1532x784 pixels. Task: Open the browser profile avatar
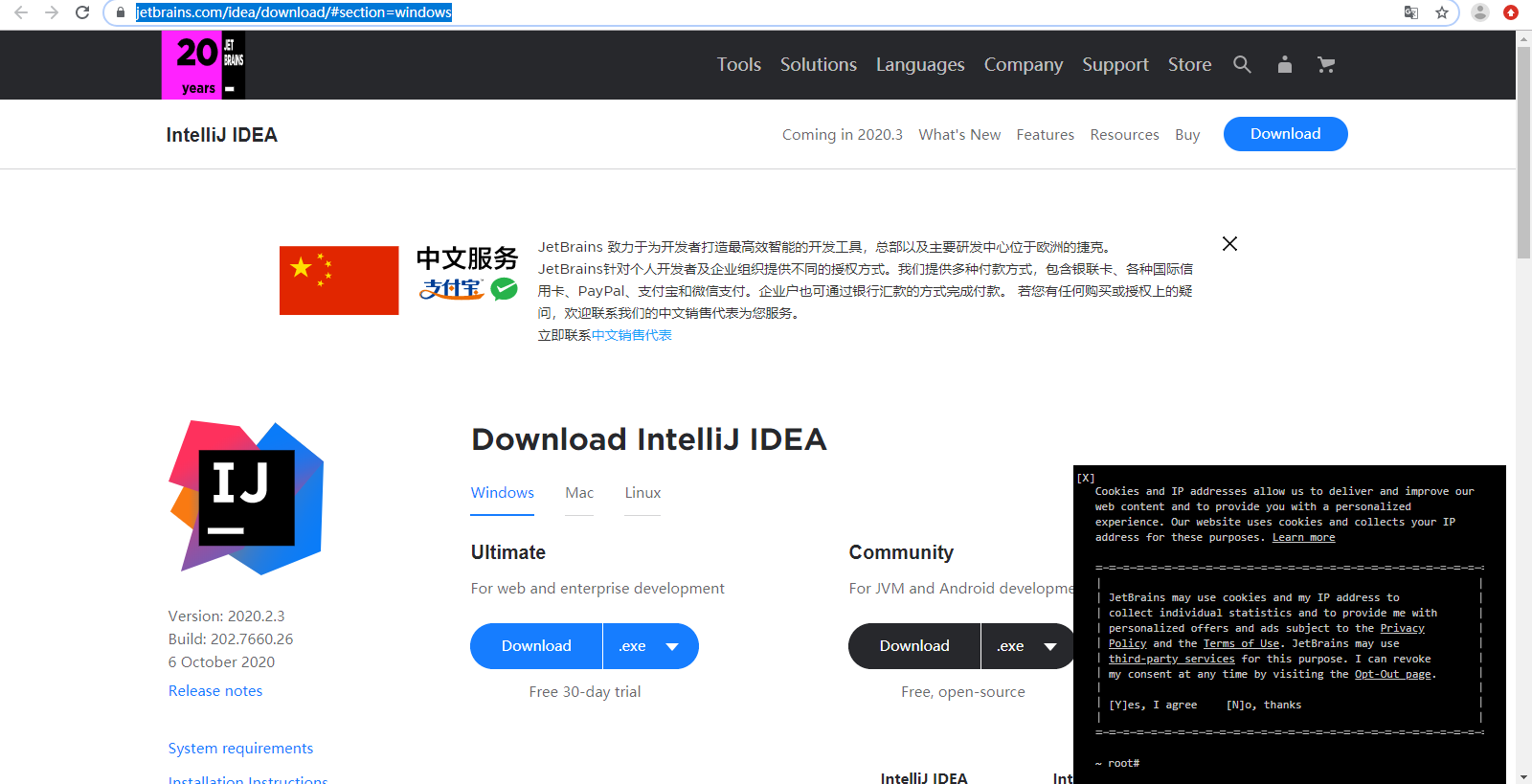coord(1480,12)
